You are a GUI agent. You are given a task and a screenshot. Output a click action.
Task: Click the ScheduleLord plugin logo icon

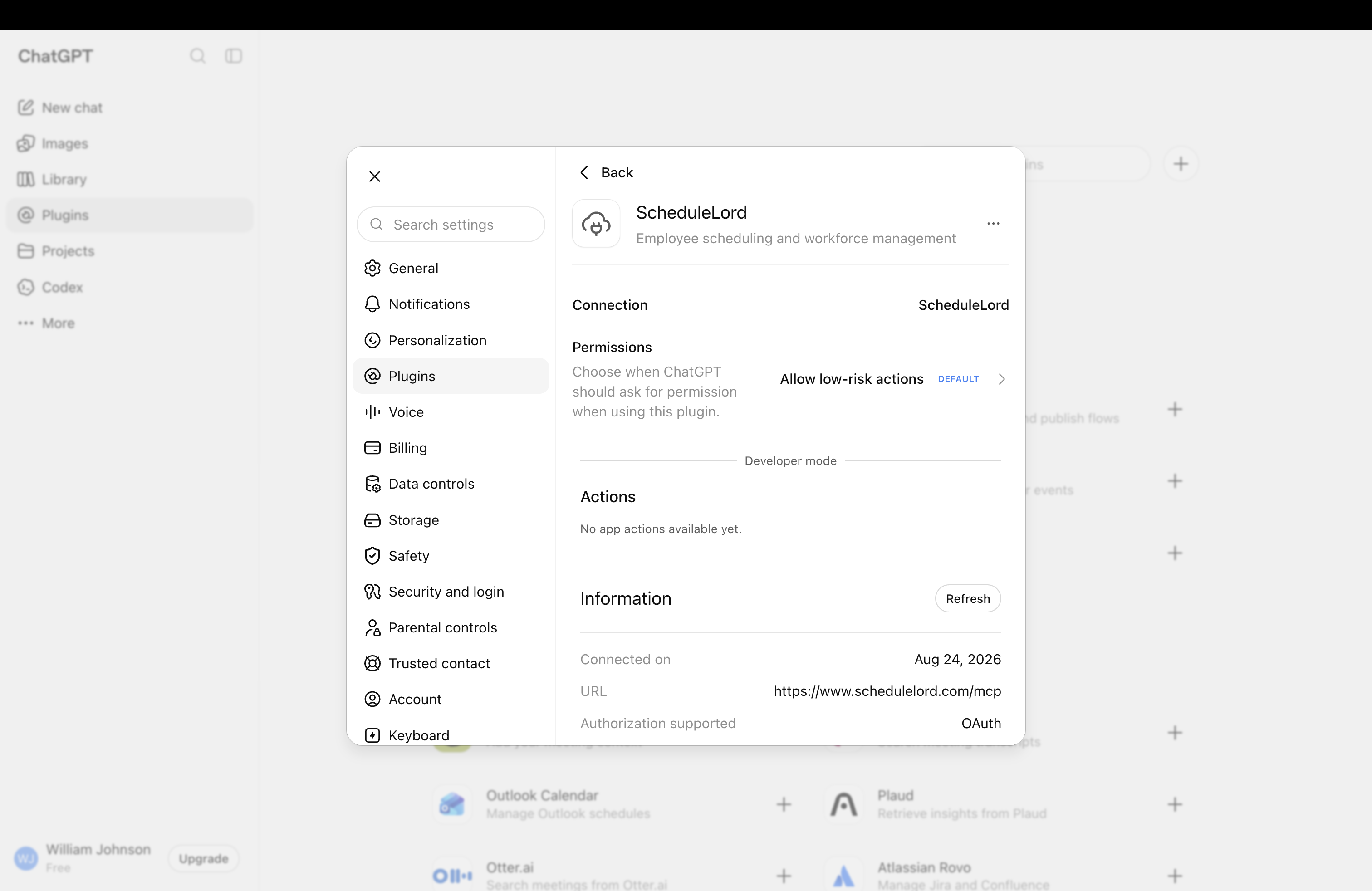(596, 224)
